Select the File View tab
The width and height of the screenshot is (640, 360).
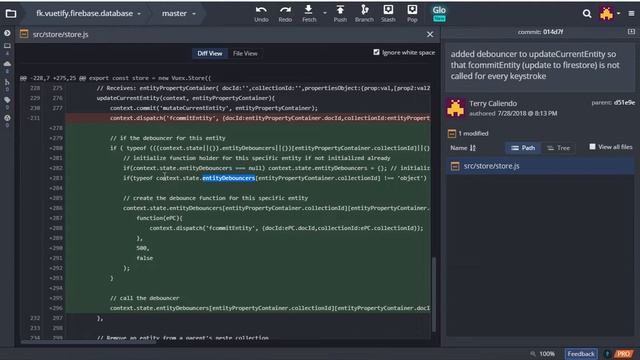245,53
